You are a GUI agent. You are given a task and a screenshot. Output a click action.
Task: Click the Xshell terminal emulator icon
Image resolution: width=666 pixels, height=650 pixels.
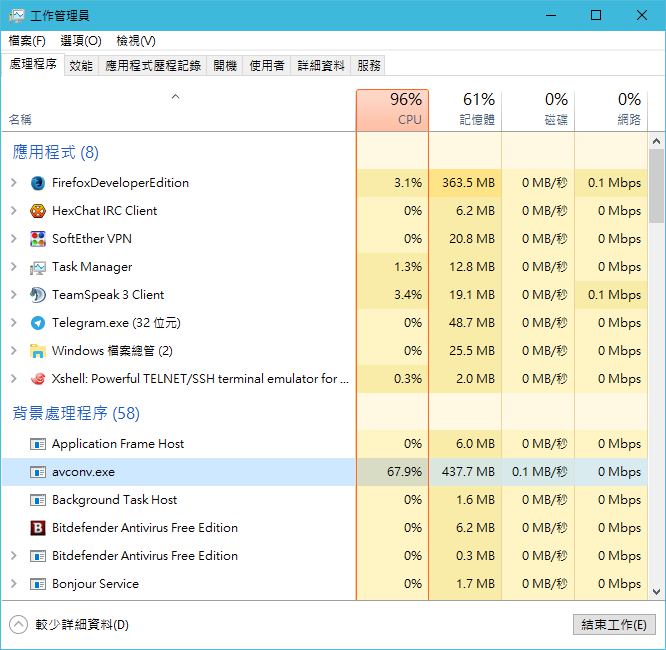click(38, 379)
